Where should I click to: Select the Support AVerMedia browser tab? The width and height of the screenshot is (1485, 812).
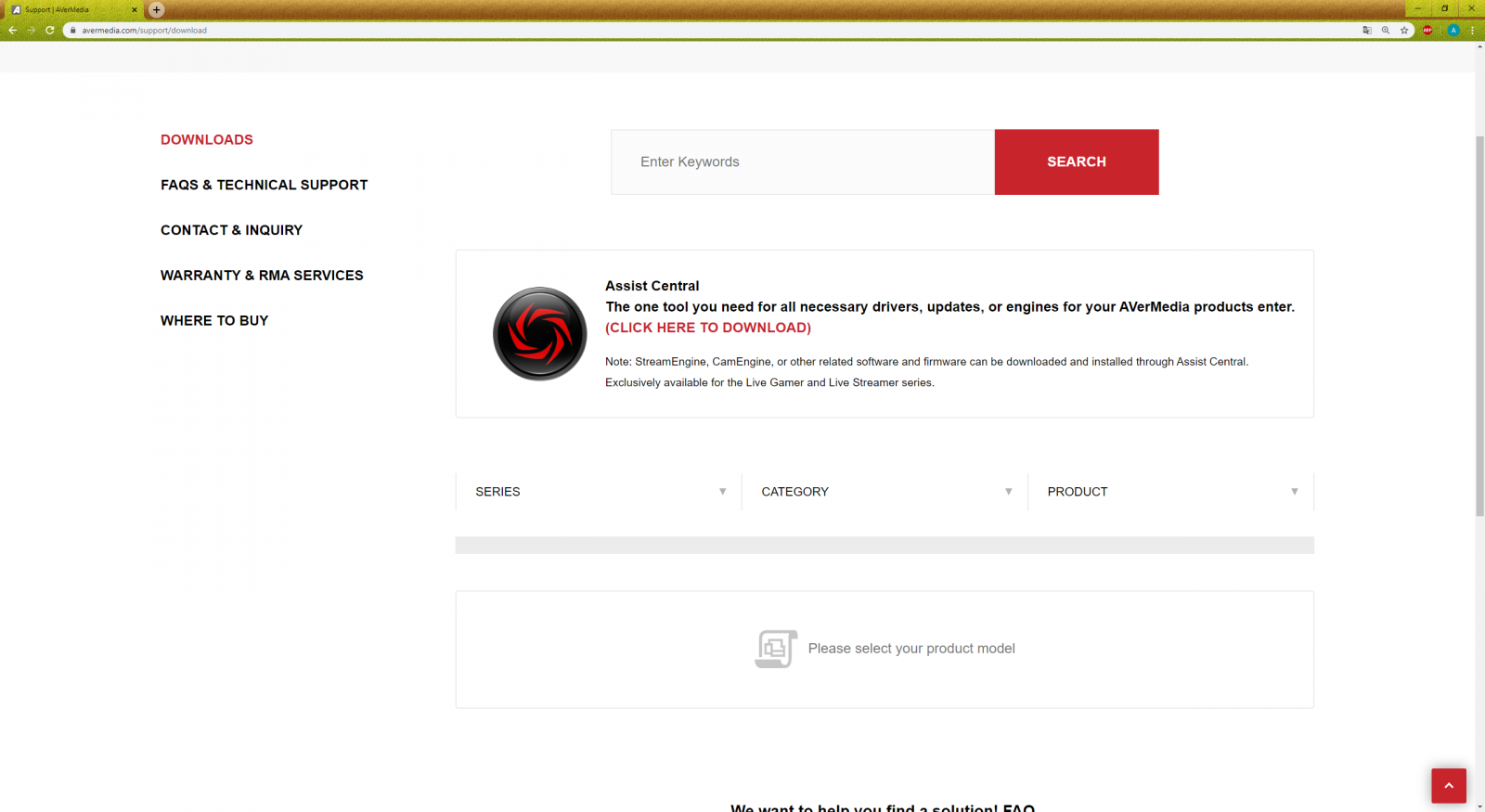tap(72, 9)
